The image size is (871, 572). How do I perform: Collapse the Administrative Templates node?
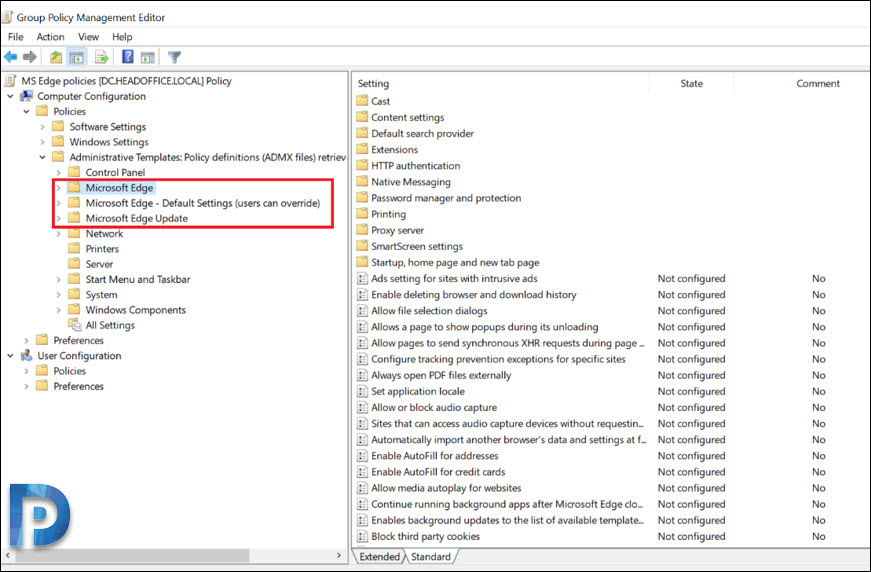click(43, 157)
